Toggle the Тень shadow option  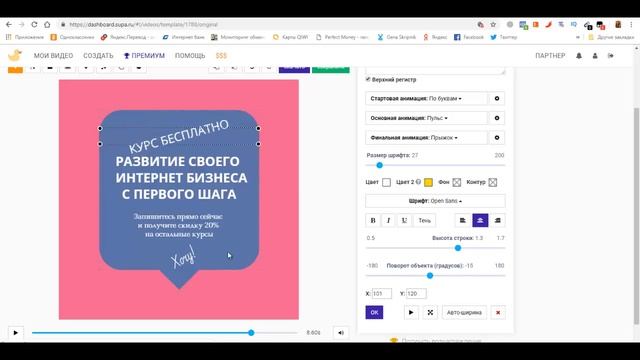424,220
